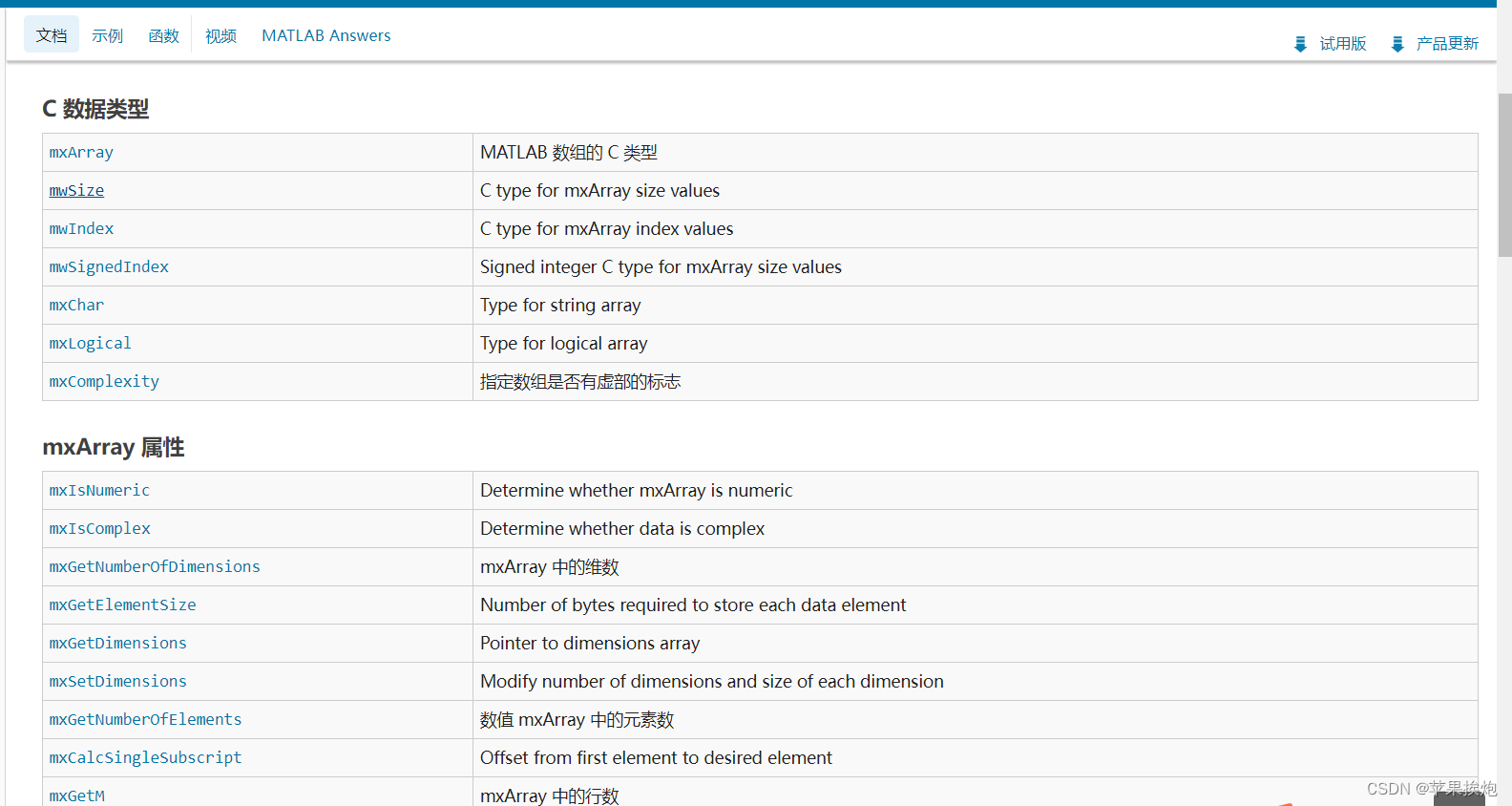Image resolution: width=1512 pixels, height=806 pixels.
Task: Click the 'mxArray 属性' section heading
Action: click(114, 447)
